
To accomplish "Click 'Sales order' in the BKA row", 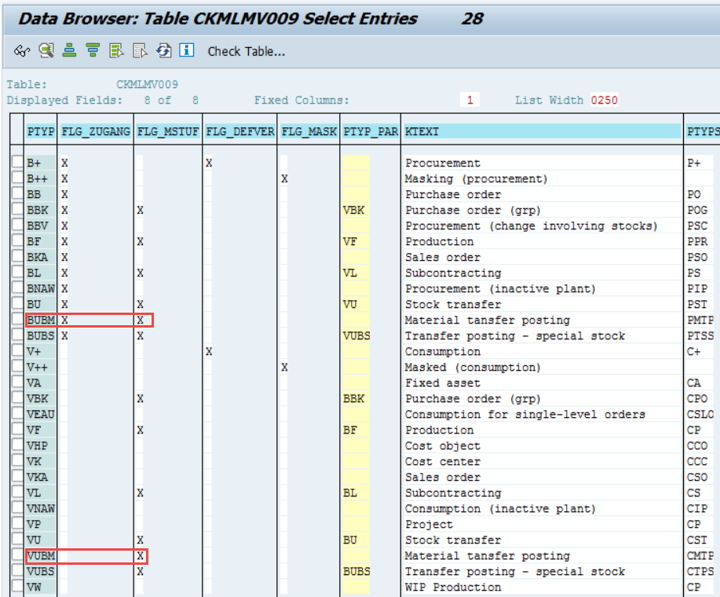I will (443, 257).
